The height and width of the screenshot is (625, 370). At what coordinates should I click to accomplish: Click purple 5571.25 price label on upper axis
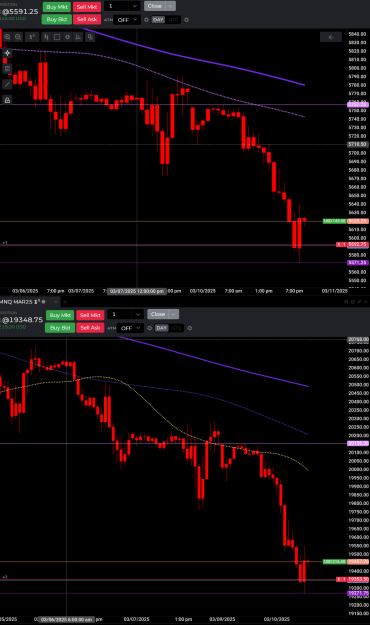(358, 263)
